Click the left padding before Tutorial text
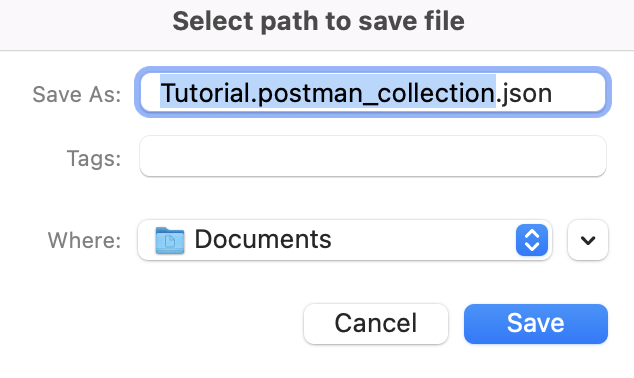634x378 pixels. (151, 92)
